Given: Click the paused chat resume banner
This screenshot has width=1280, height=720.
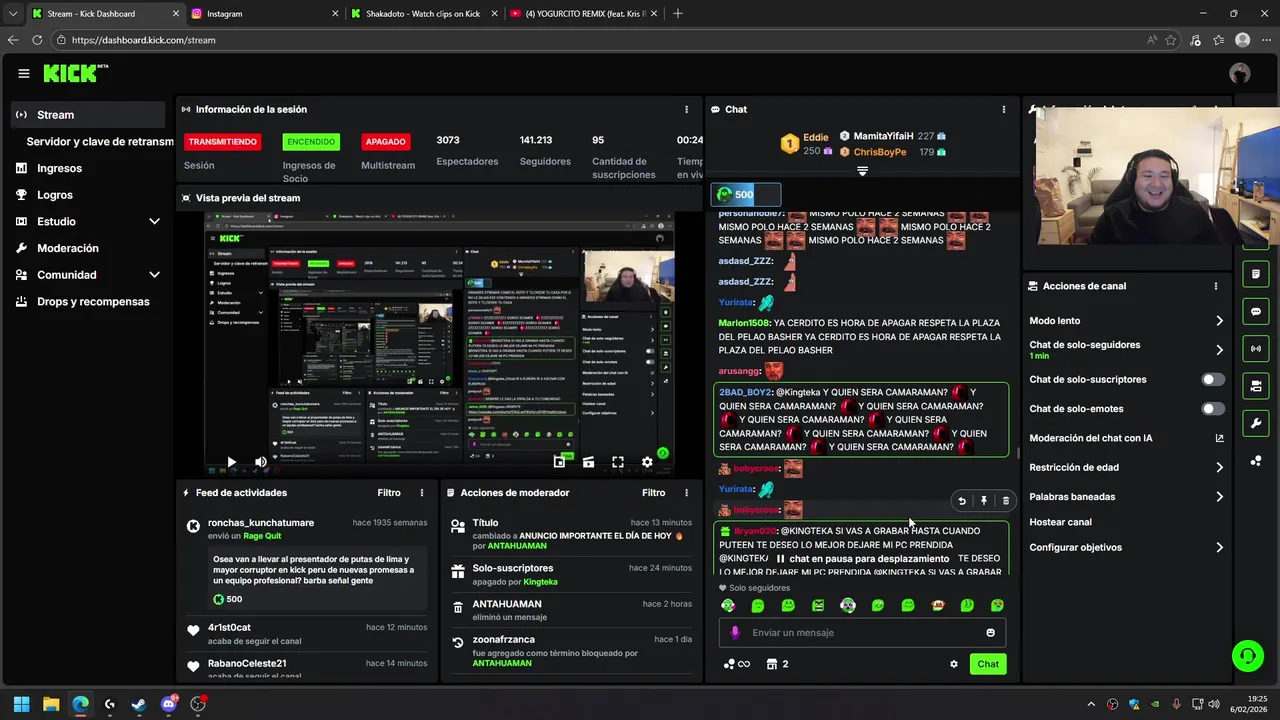Looking at the screenshot, I should [x=862, y=559].
